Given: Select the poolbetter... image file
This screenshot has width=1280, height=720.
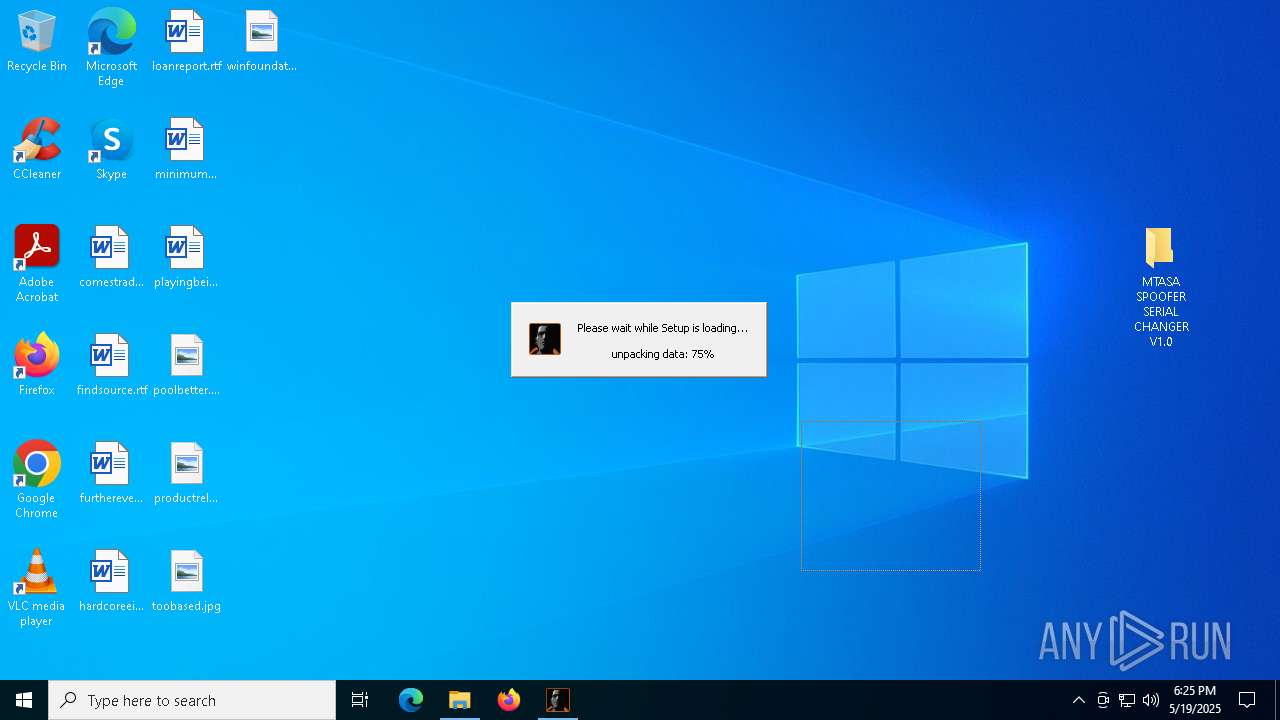Looking at the screenshot, I should 186,365.
